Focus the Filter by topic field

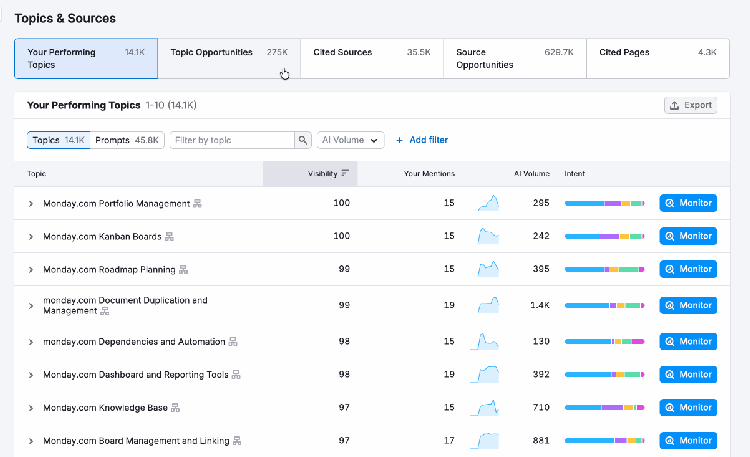pos(232,140)
